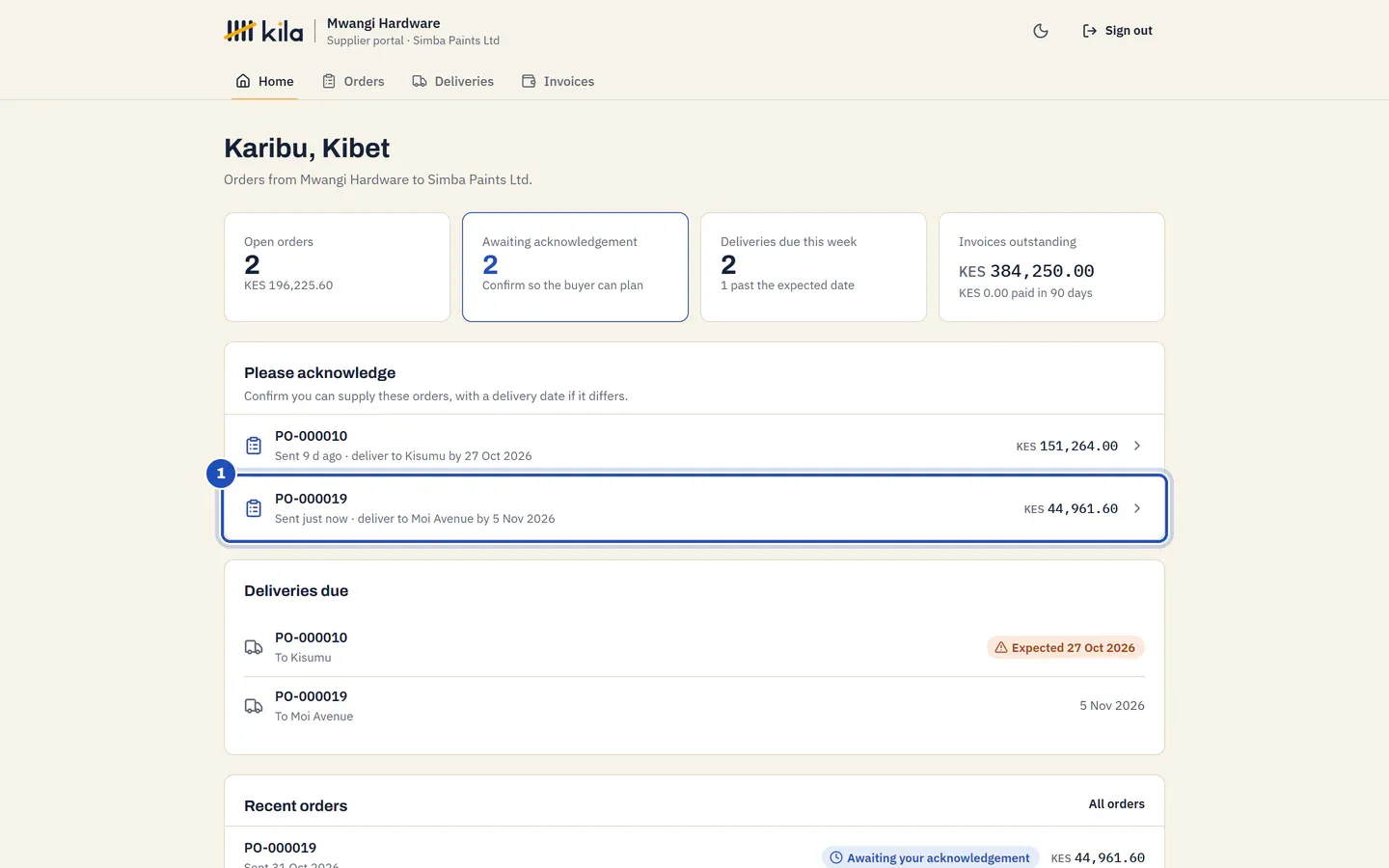1389x868 pixels.
Task: Open the Invoices outstanding card
Action: pos(1051,267)
